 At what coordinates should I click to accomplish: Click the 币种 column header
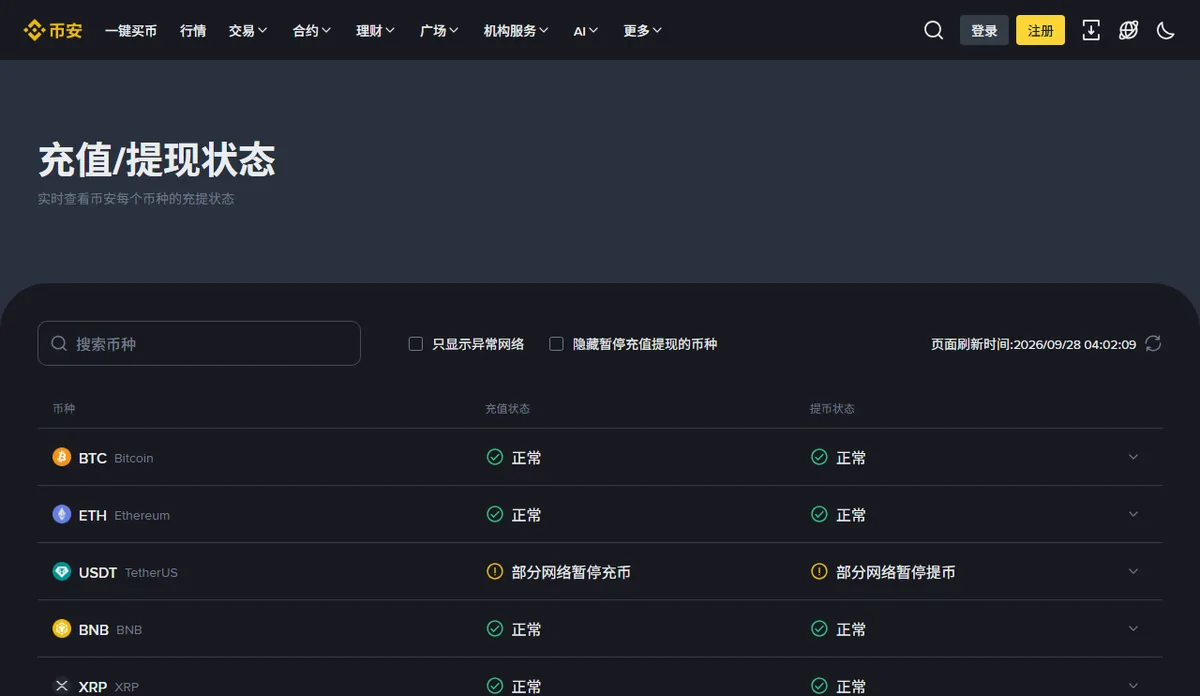(x=64, y=409)
